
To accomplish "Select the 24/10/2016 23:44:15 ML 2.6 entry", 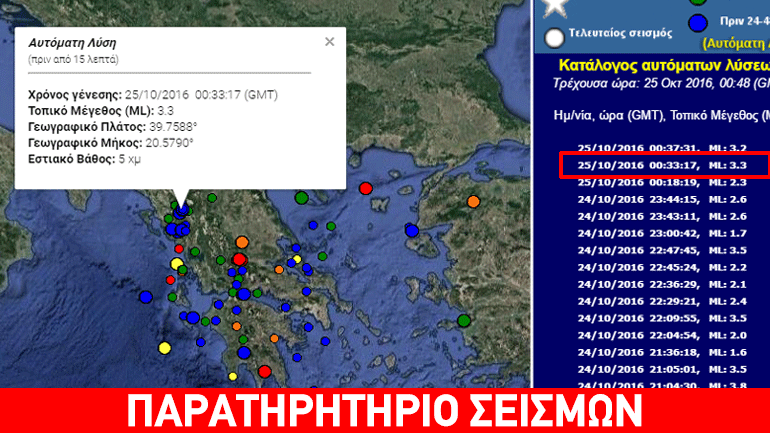I will (x=662, y=199).
